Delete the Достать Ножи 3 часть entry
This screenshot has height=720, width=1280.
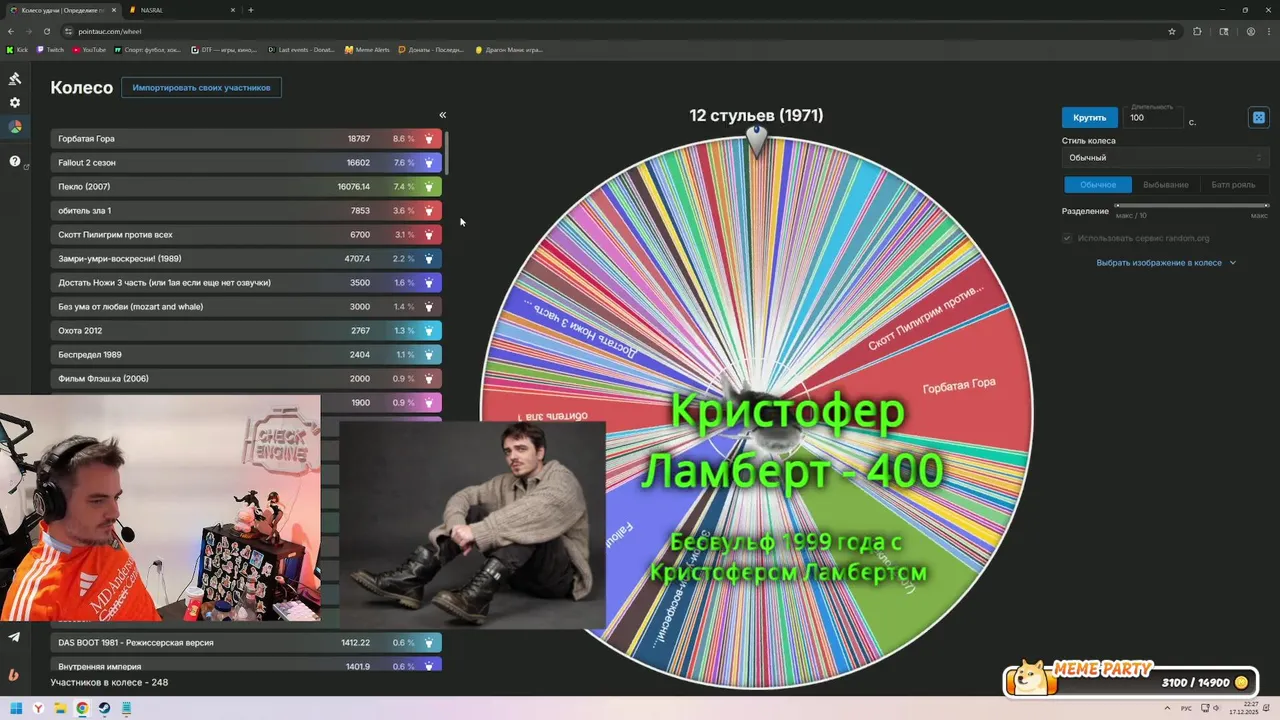[x=429, y=283]
